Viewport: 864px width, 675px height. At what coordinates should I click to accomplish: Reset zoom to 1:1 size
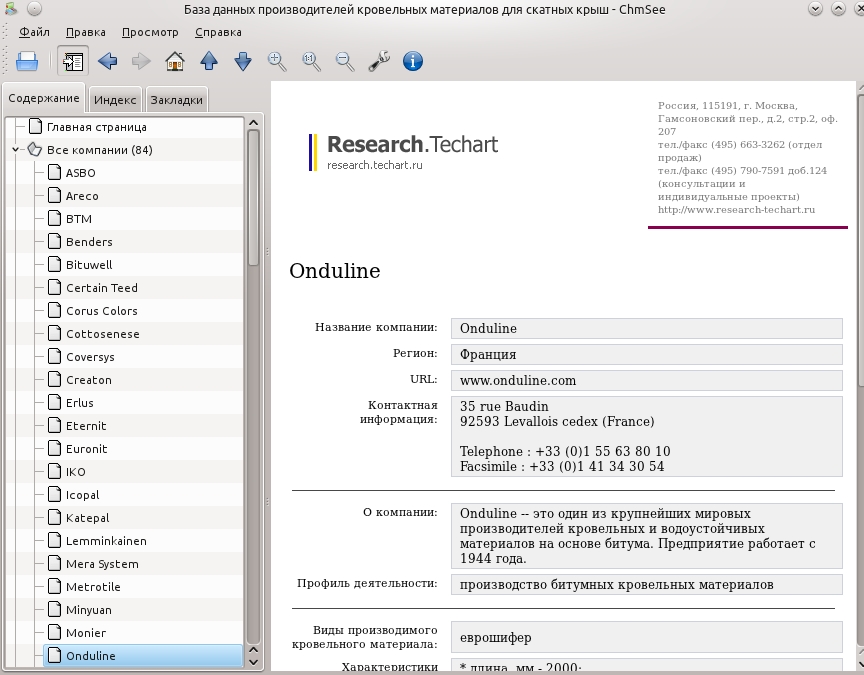pyautogui.click(x=311, y=61)
